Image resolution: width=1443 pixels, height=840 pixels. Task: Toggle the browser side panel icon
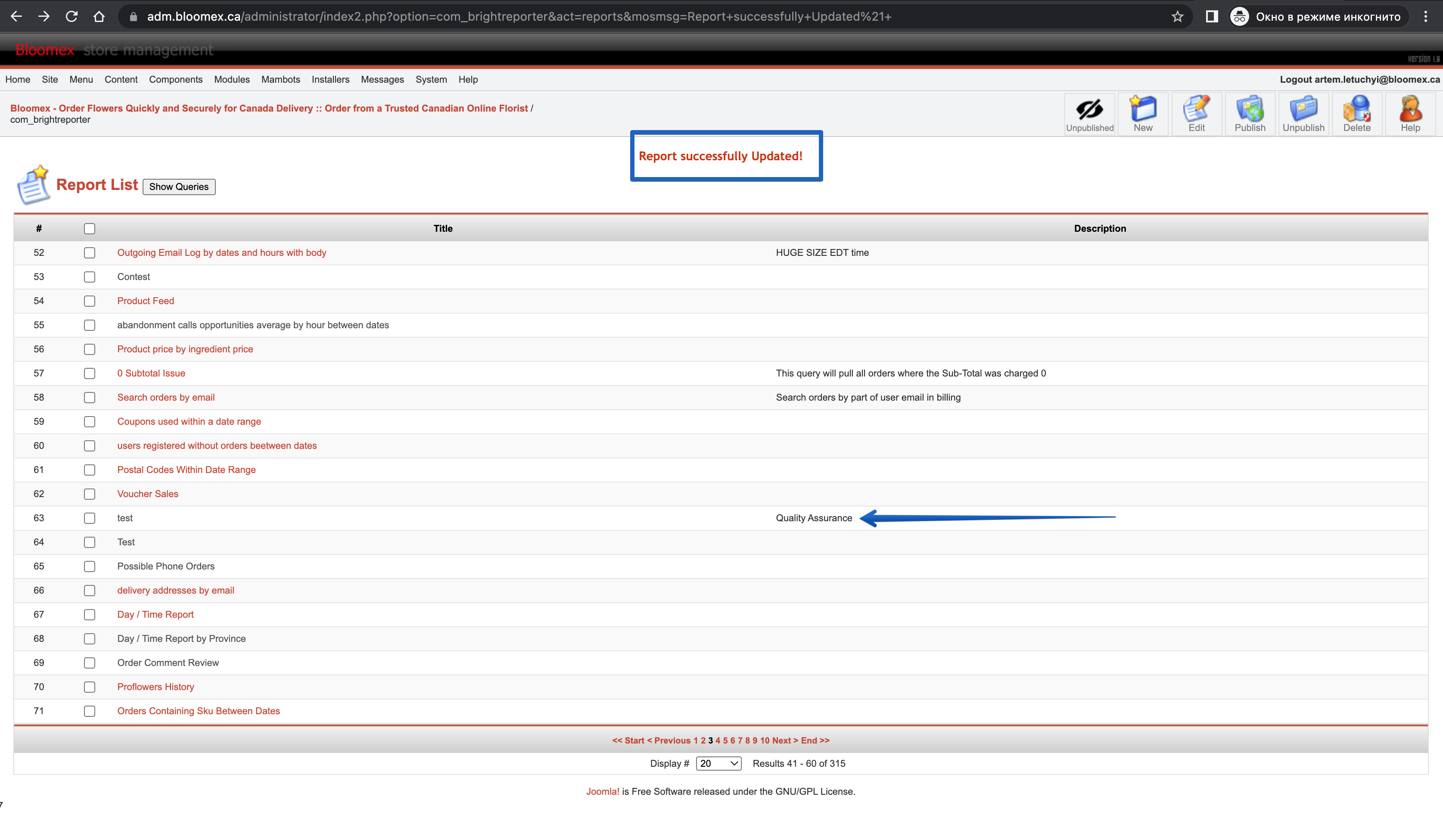[1212, 17]
